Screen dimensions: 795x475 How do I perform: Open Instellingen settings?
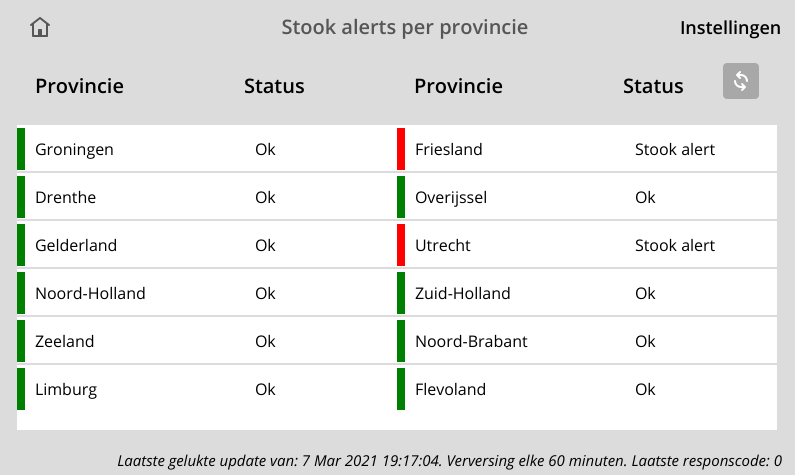(x=730, y=28)
